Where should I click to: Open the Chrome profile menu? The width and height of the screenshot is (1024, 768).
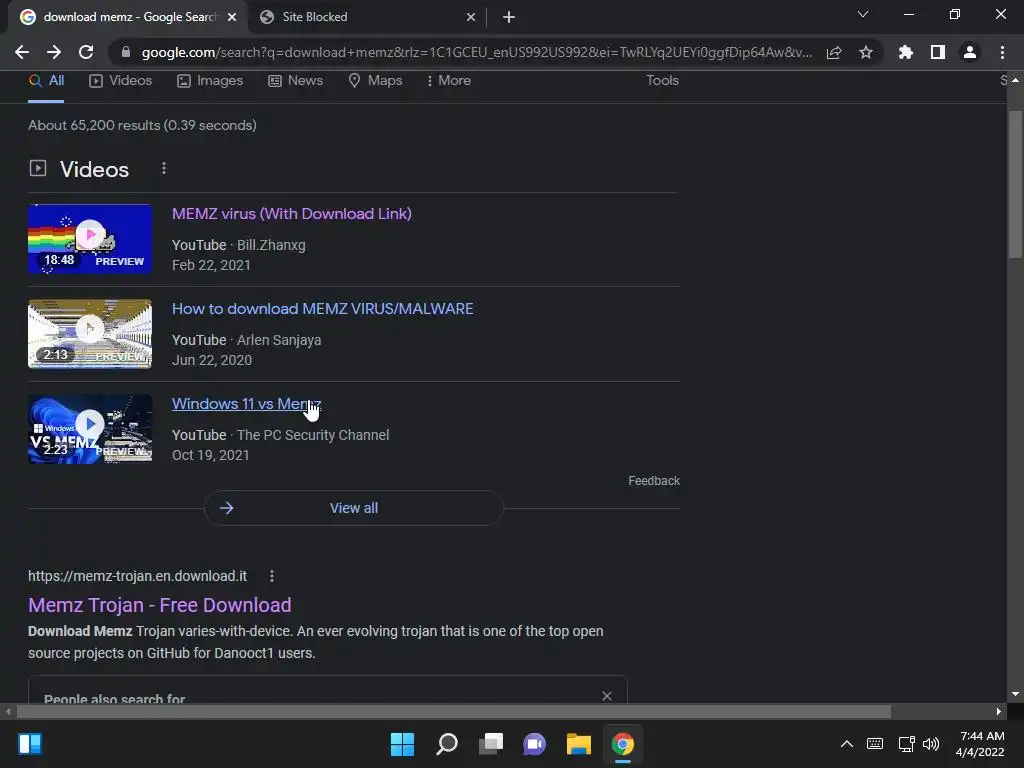pos(970,52)
